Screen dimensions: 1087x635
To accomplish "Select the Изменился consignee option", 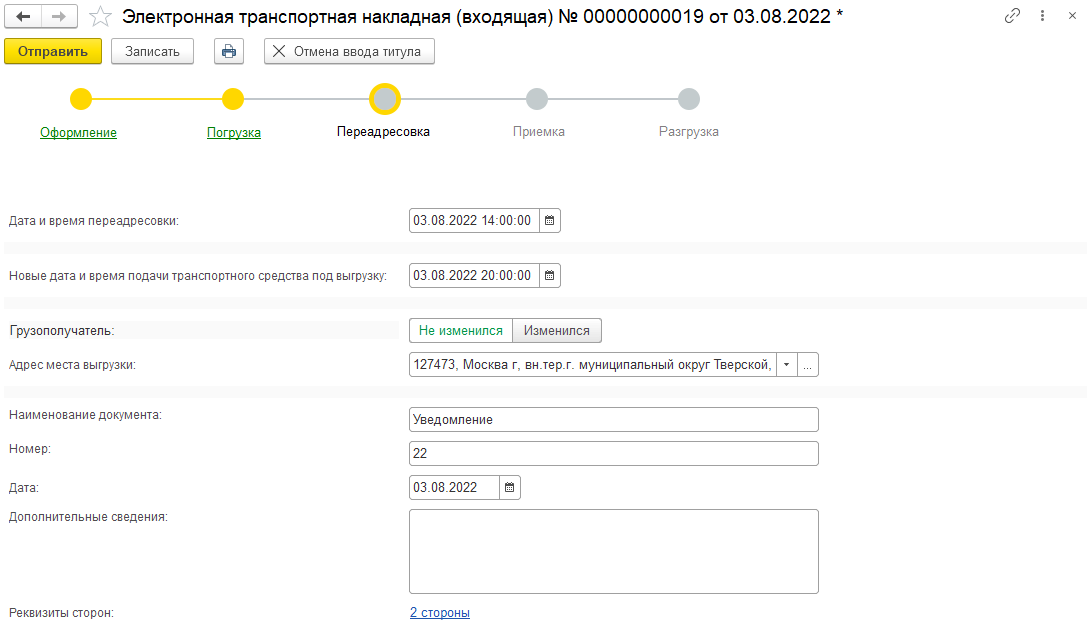I will pos(557,331).
